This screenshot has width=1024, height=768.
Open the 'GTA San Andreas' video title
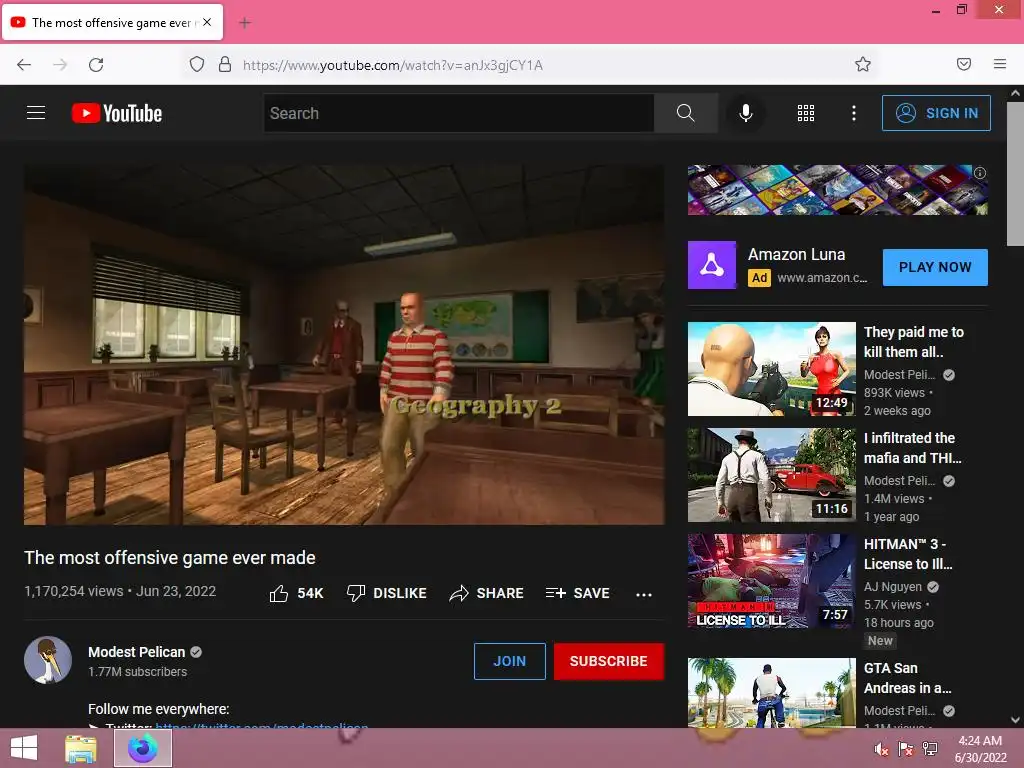tap(908, 678)
